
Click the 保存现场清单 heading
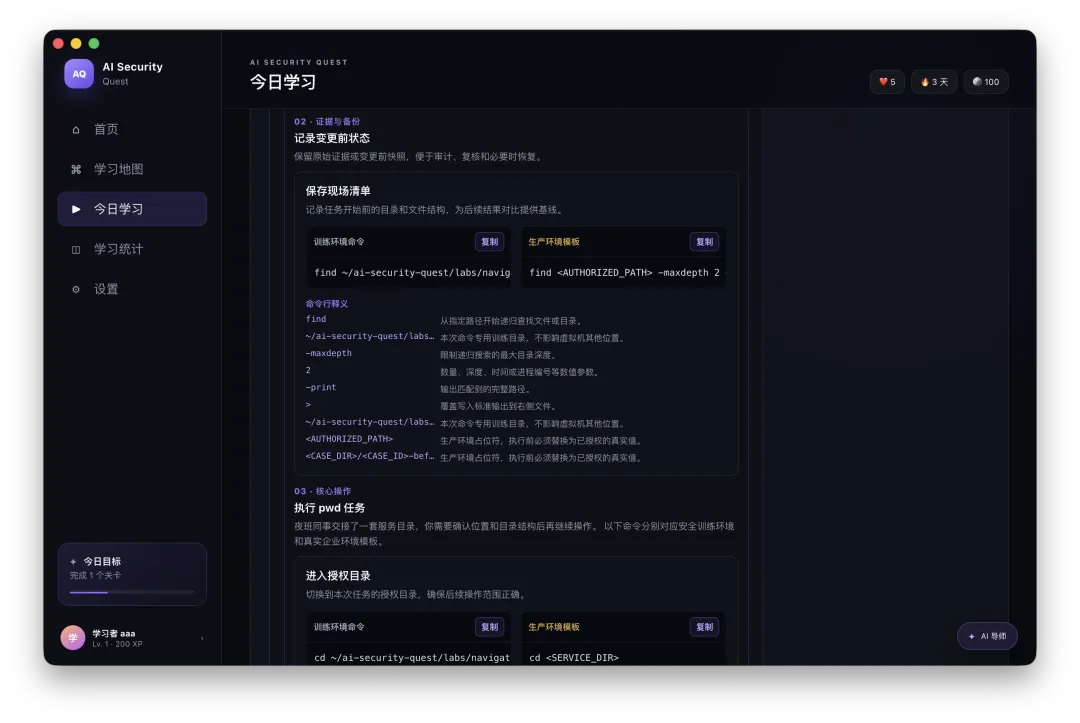click(x=338, y=191)
